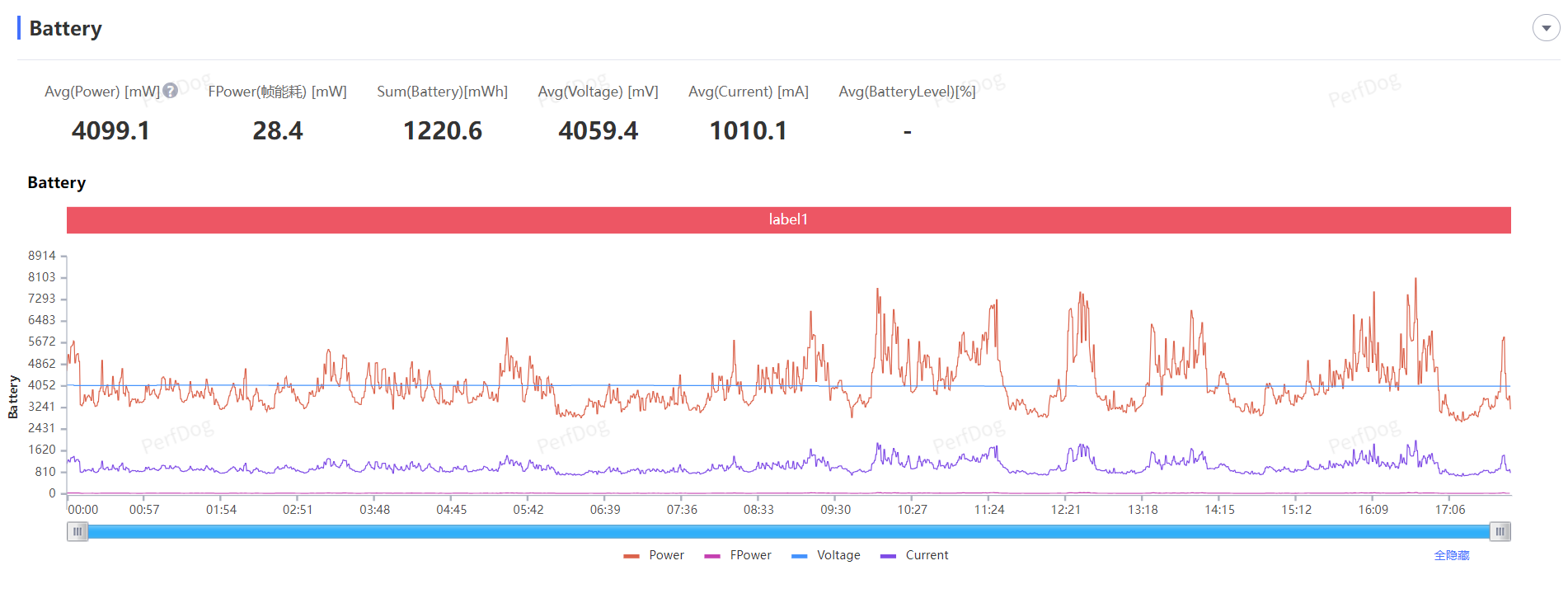Toggle the Power series in legend
Viewport: 1568px width, 589px height.
655,555
